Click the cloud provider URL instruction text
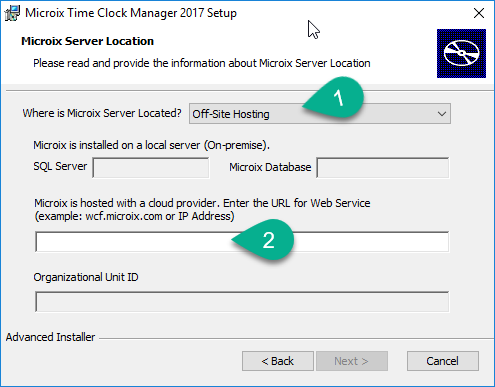Viewport: 495px width, 387px height. pyautogui.click(x=202, y=210)
